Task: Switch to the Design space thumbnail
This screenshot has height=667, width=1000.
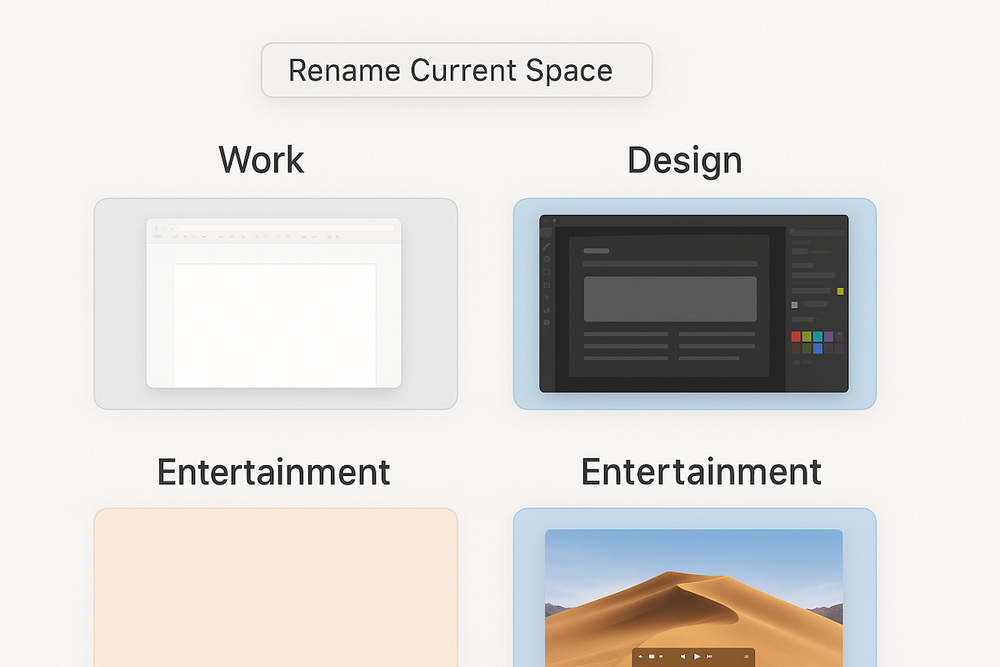Action: click(x=693, y=303)
